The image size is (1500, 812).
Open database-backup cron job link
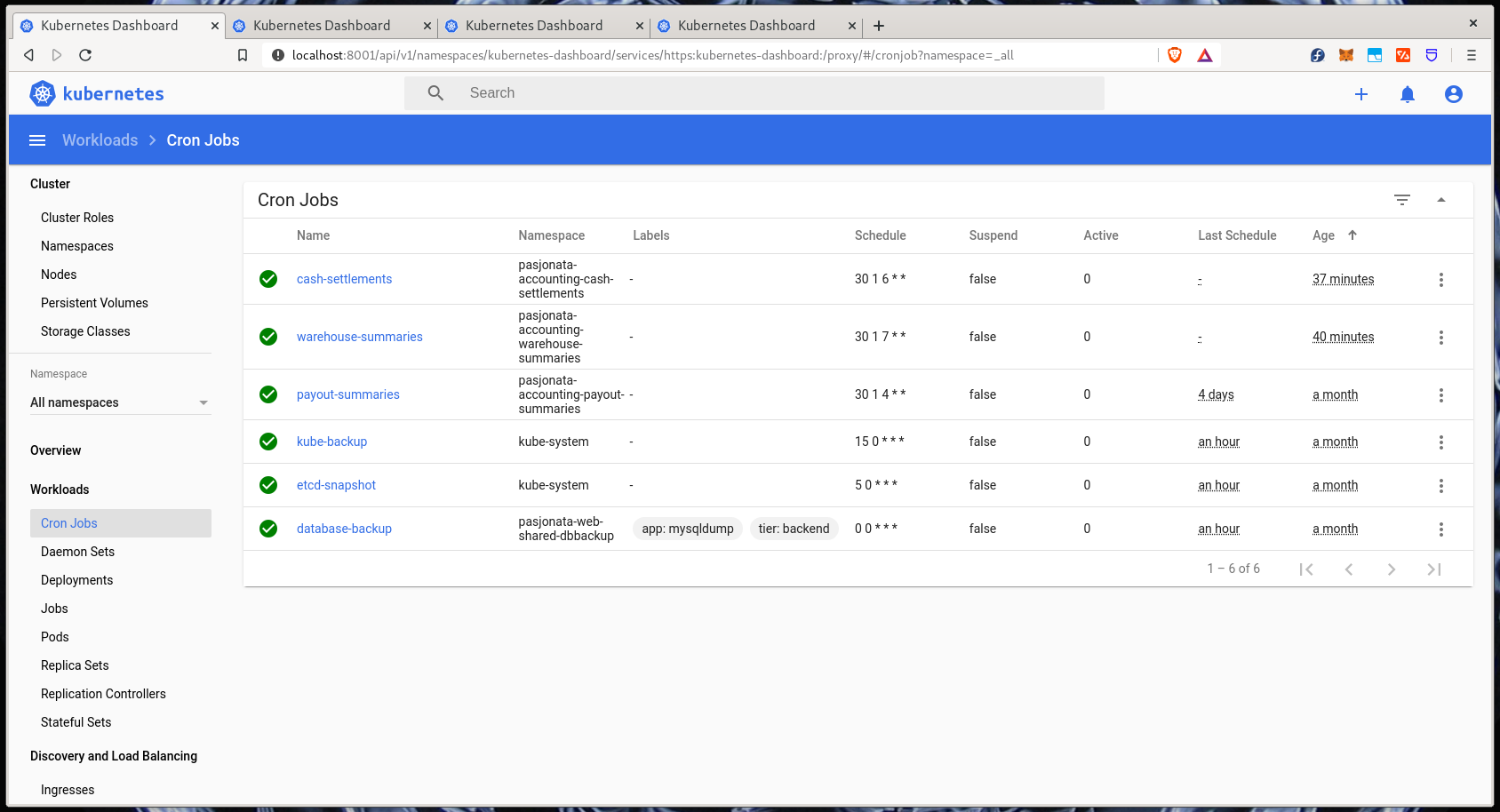click(x=344, y=529)
